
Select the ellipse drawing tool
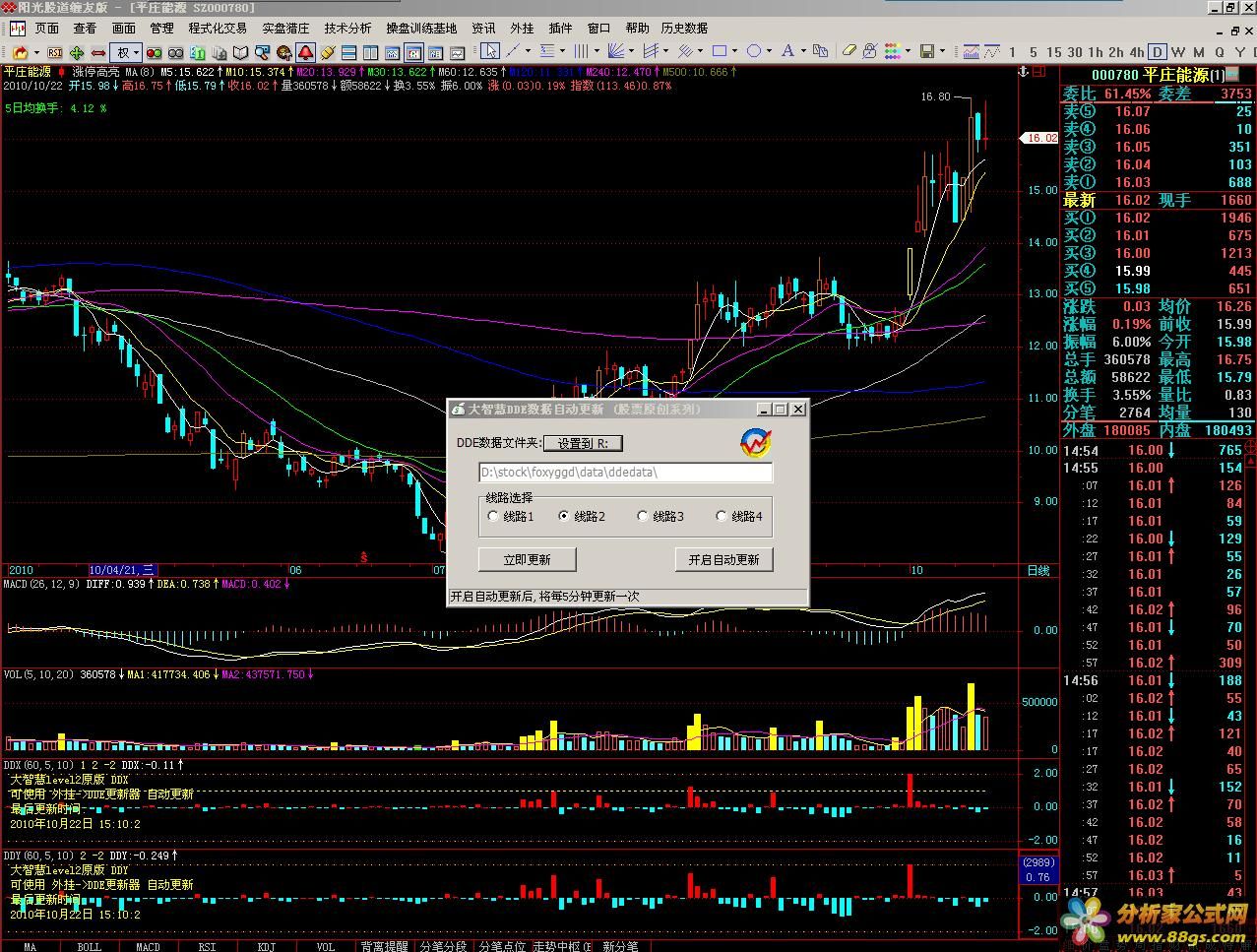tap(754, 51)
